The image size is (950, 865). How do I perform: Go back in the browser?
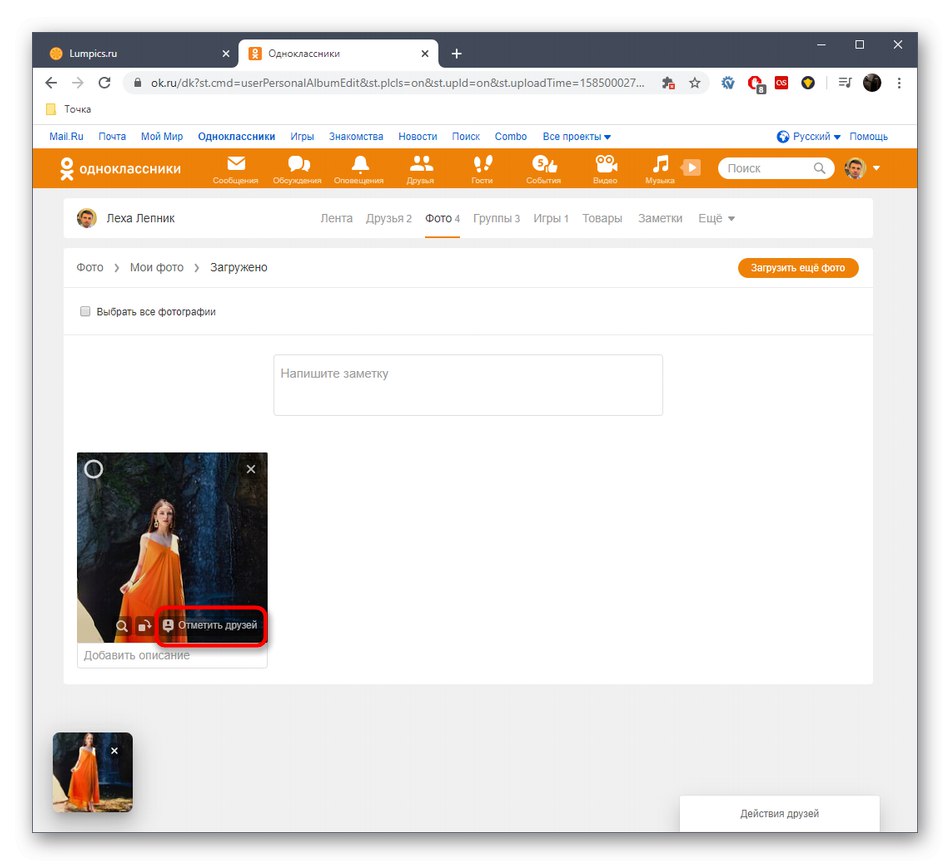pos(51,83)
